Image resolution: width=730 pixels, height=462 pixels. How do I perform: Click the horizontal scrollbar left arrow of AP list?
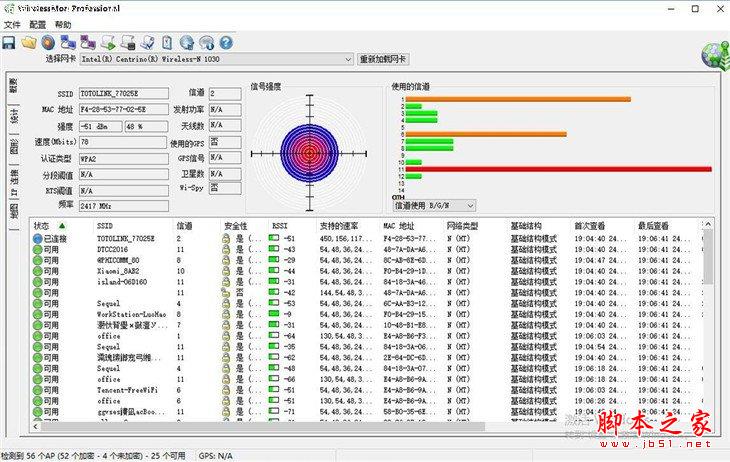pyautogui.click(x=35, y=426)
